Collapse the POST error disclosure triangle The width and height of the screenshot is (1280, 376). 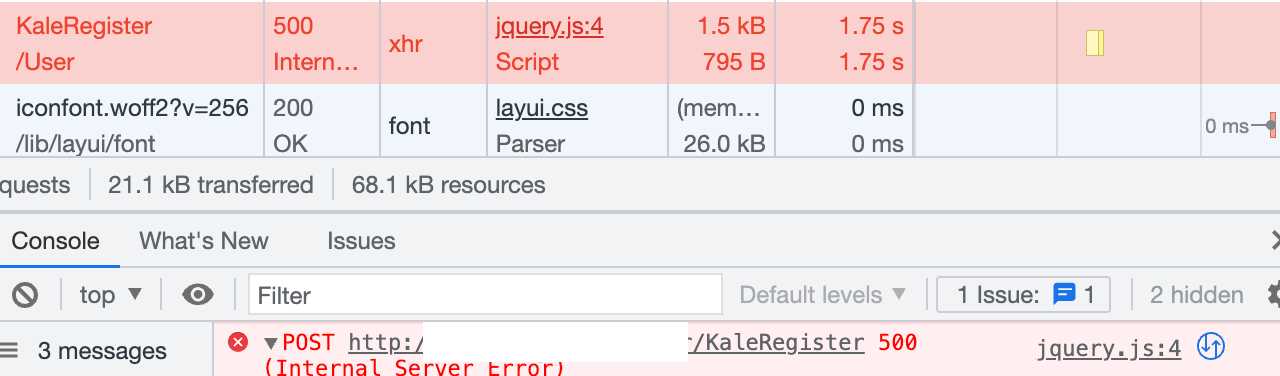tap(271, 344)
